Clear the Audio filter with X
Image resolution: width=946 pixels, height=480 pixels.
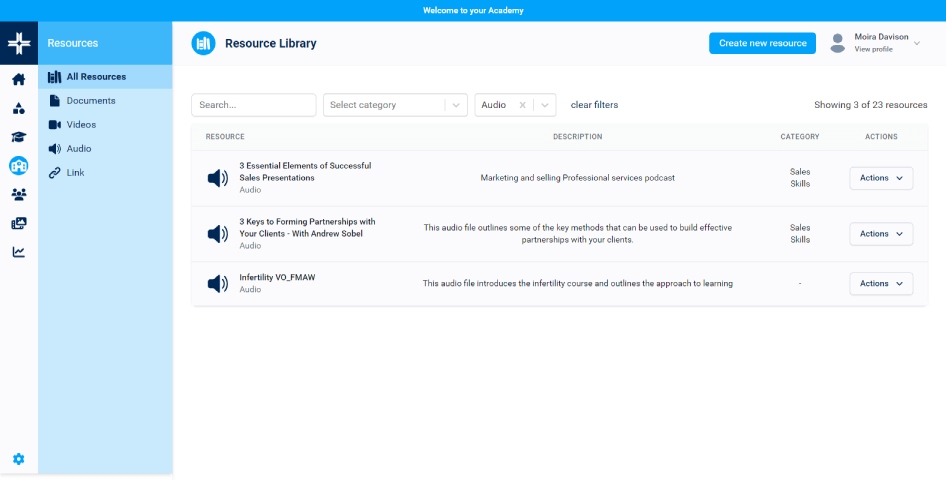point(522,105)
